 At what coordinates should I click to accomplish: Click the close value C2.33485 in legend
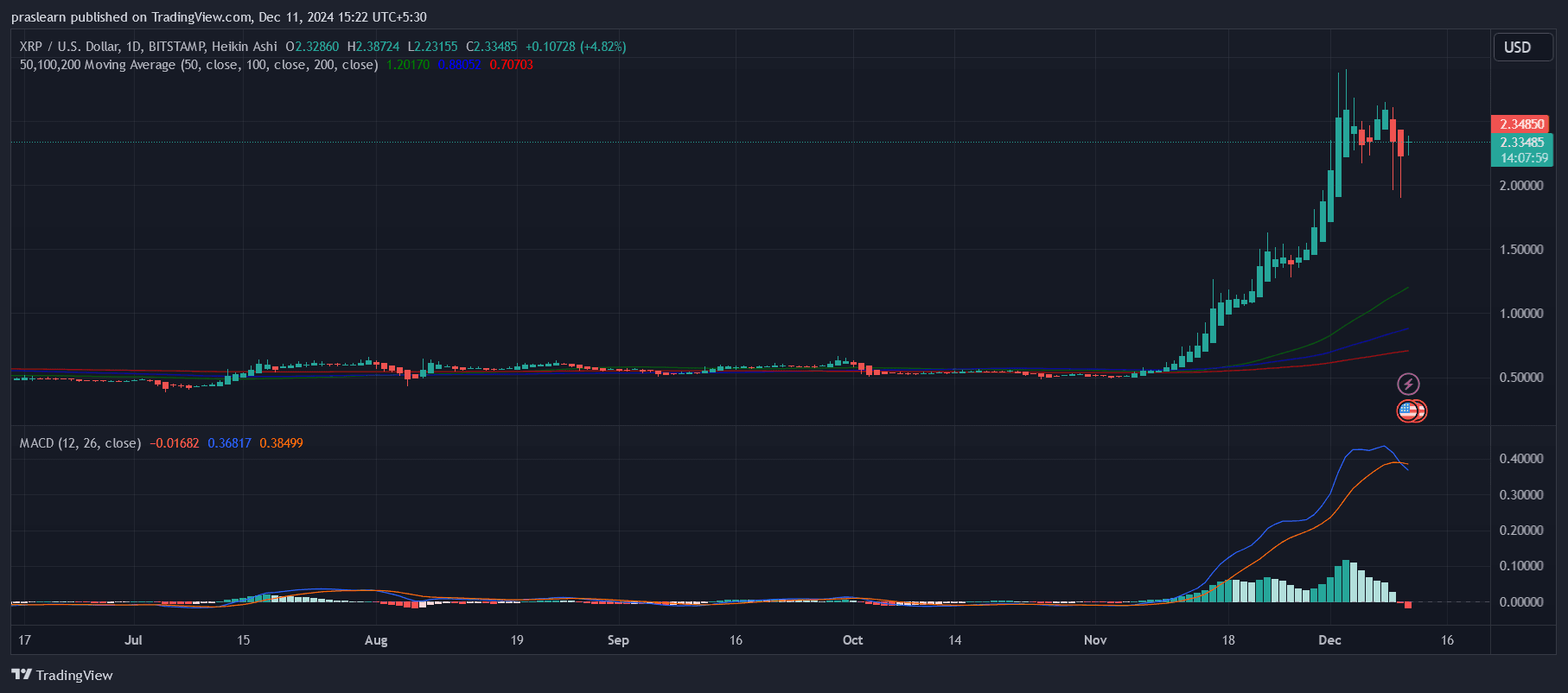pyautogui.click(x=491, y=47)
